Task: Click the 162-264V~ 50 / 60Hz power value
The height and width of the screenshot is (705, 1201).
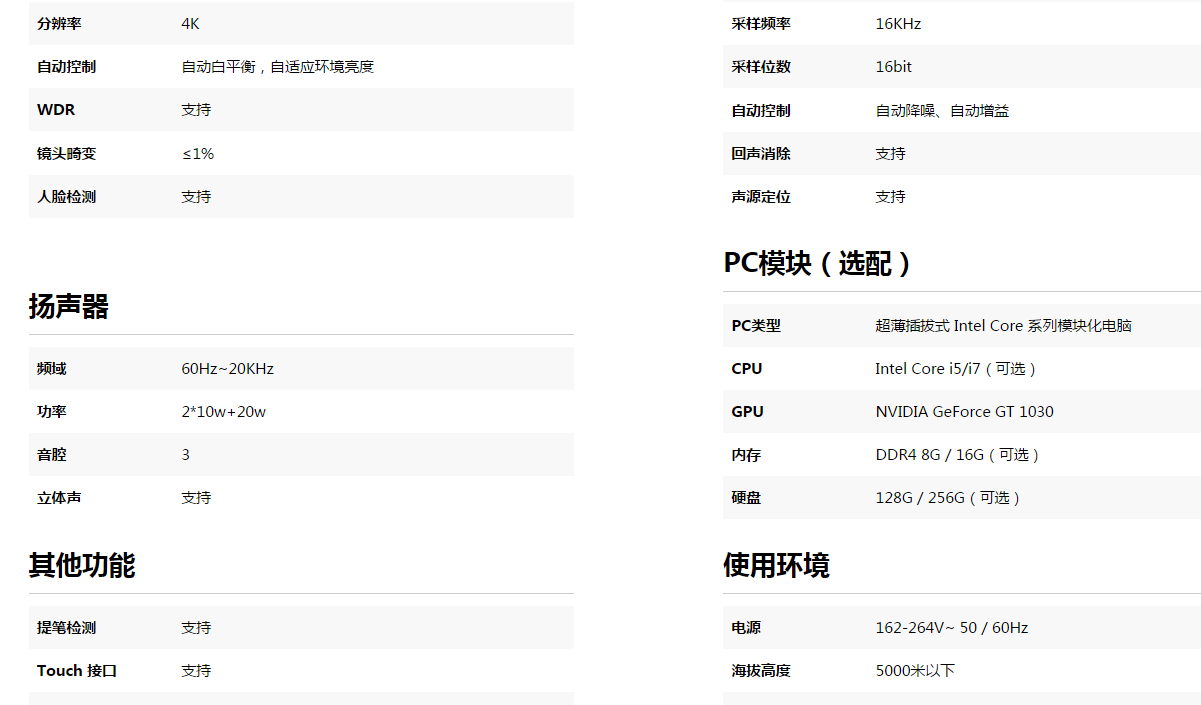Action: coord(951,628)
